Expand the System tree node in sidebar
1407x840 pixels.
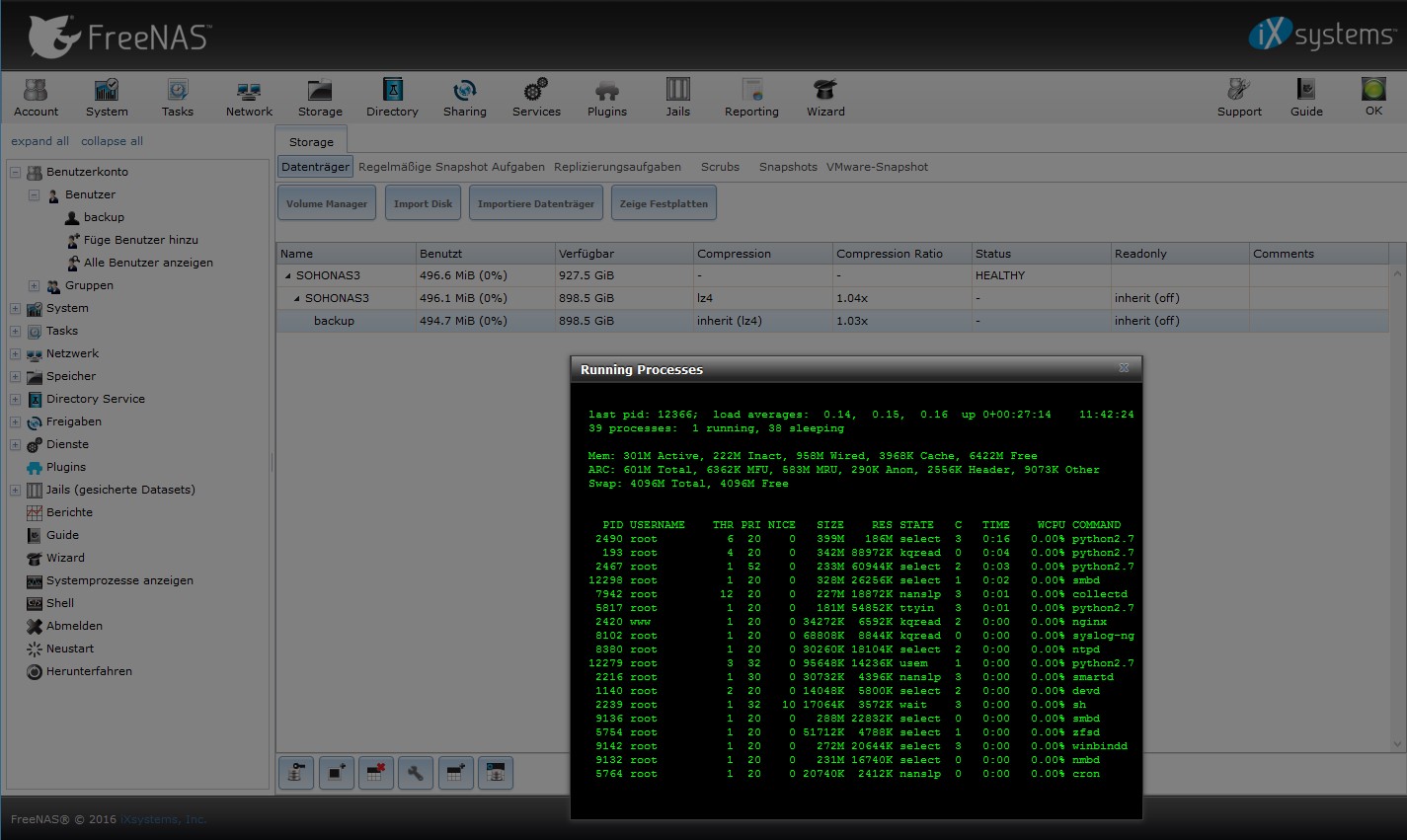pos(15,308)
